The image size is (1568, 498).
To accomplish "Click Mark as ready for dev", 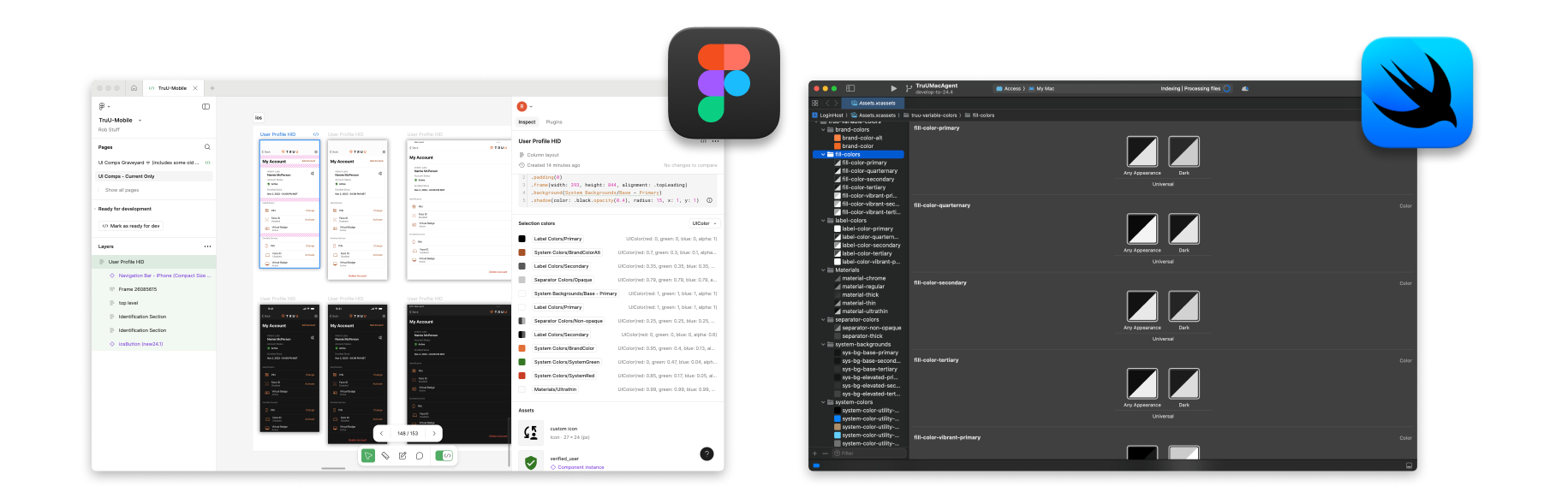I will tap(131, 226).
